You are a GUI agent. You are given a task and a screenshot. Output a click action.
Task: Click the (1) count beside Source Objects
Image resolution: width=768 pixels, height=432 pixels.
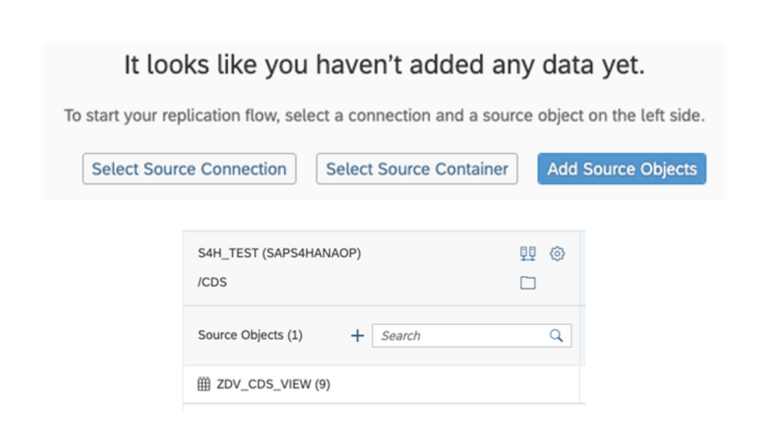point(295,335)
